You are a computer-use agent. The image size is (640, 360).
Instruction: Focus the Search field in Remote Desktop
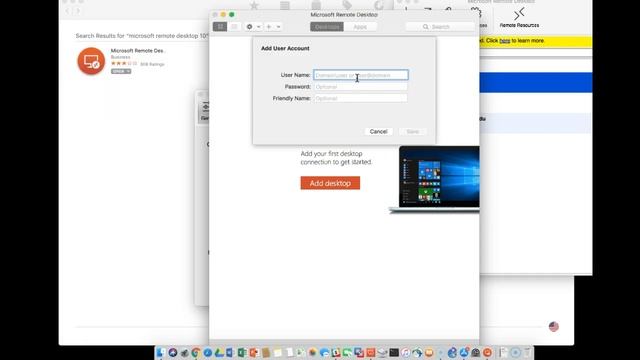pos(440,27)
